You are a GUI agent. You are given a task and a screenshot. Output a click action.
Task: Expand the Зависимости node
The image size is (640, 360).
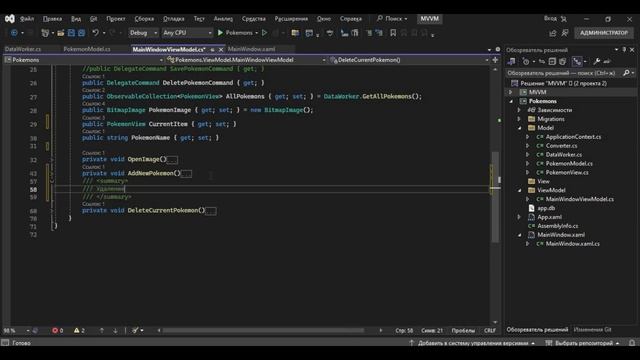[519, 110]
